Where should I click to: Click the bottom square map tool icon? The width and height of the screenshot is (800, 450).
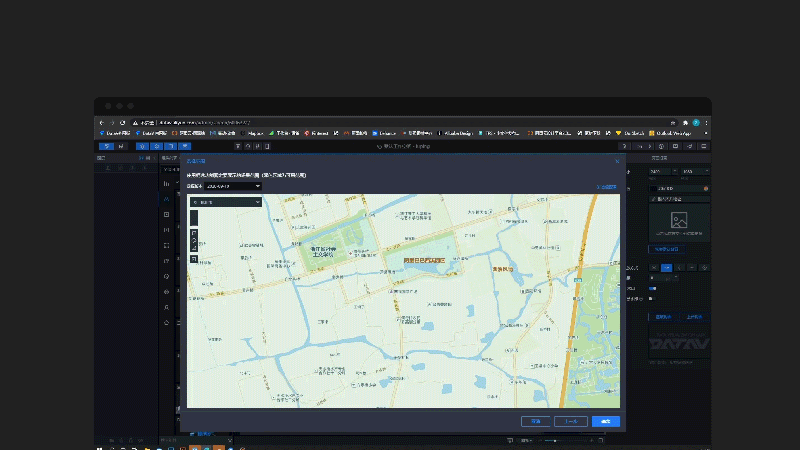[194, 259]
